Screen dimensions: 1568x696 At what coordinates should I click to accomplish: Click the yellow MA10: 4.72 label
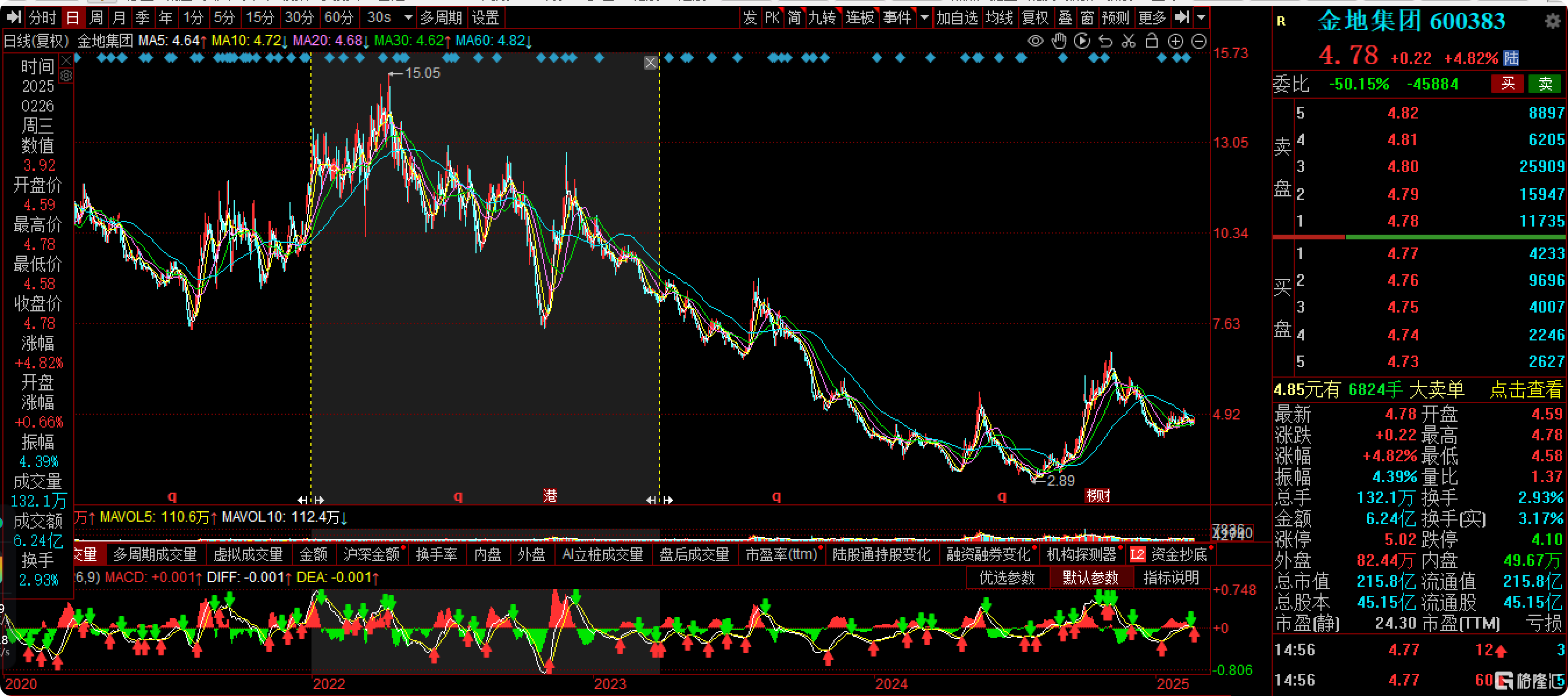coord(249,41)
